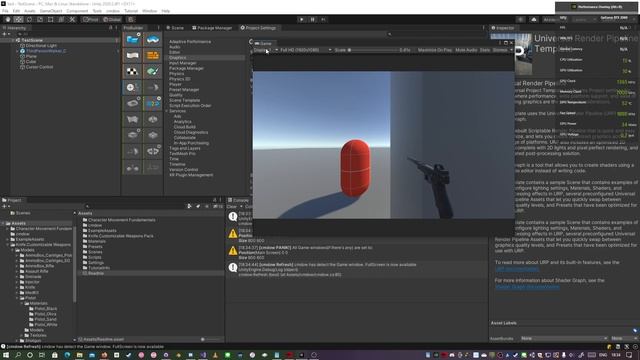Image resolution: width=640 pixels, height=360 pixels.
Task: Select the Readme asset in Assets list
Action: [96, 273]
